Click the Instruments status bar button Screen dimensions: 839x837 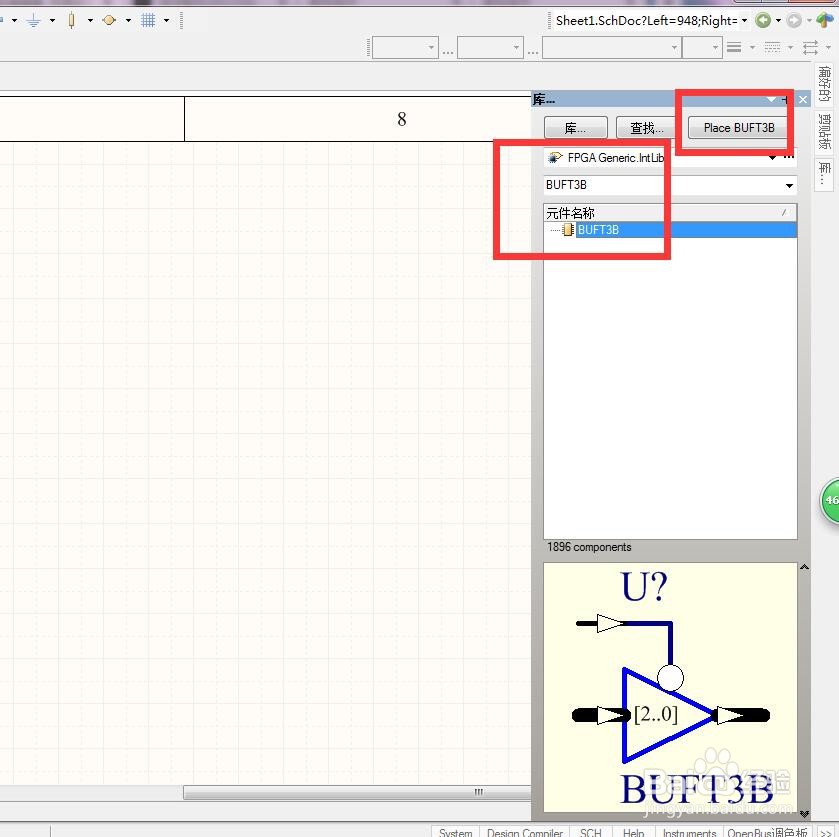point(689,832)
